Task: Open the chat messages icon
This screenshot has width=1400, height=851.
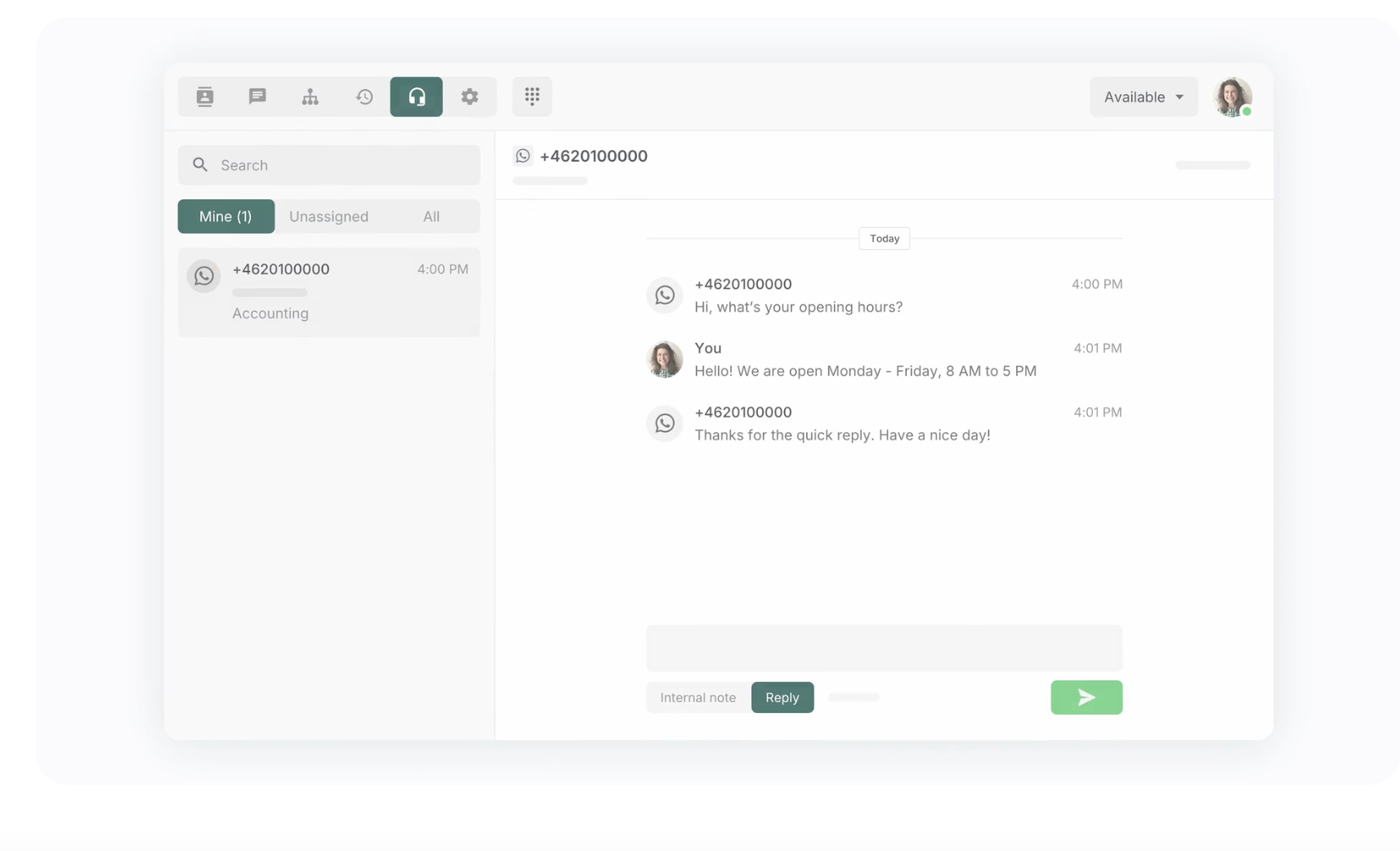Action: point(257,96)
